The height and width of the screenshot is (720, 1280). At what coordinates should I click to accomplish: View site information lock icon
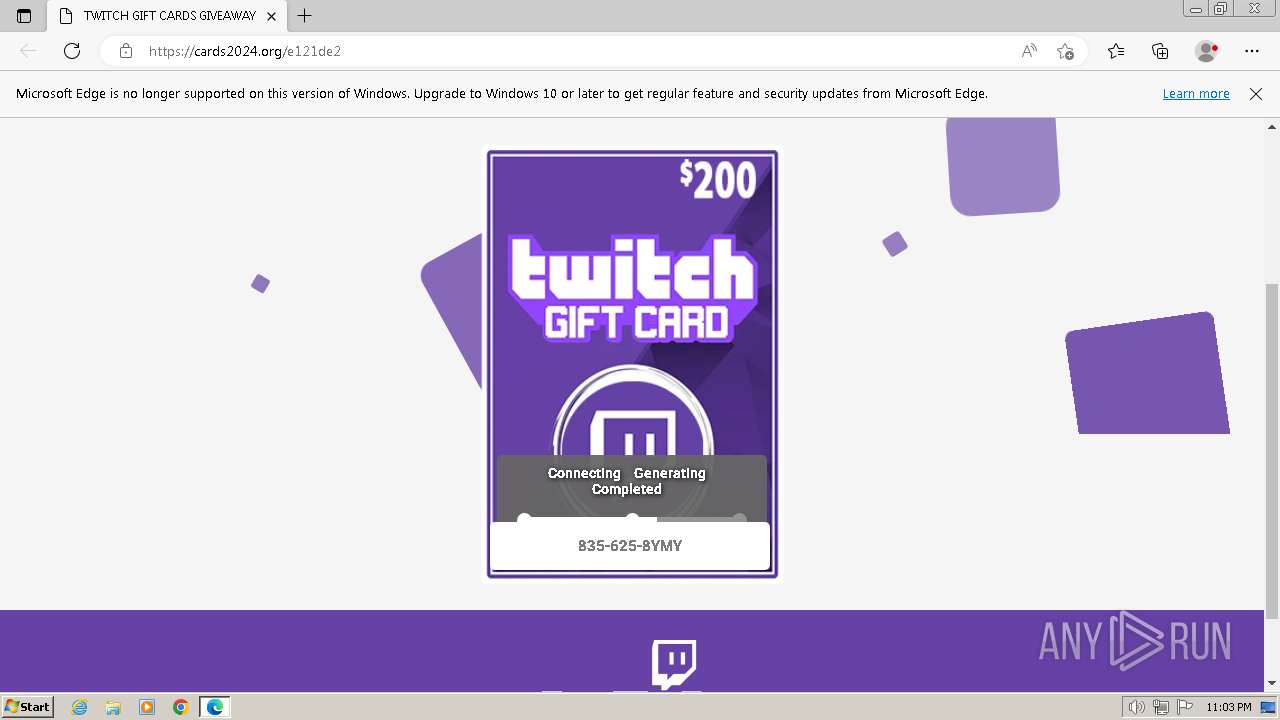click(x=126, y=51)
